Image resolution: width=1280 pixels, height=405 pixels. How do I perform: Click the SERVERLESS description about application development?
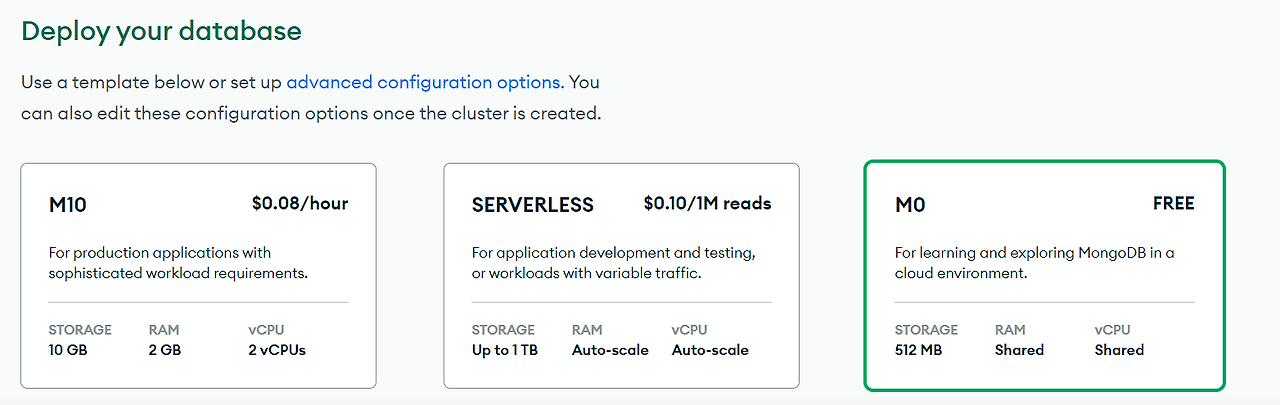tap(614, 262)
